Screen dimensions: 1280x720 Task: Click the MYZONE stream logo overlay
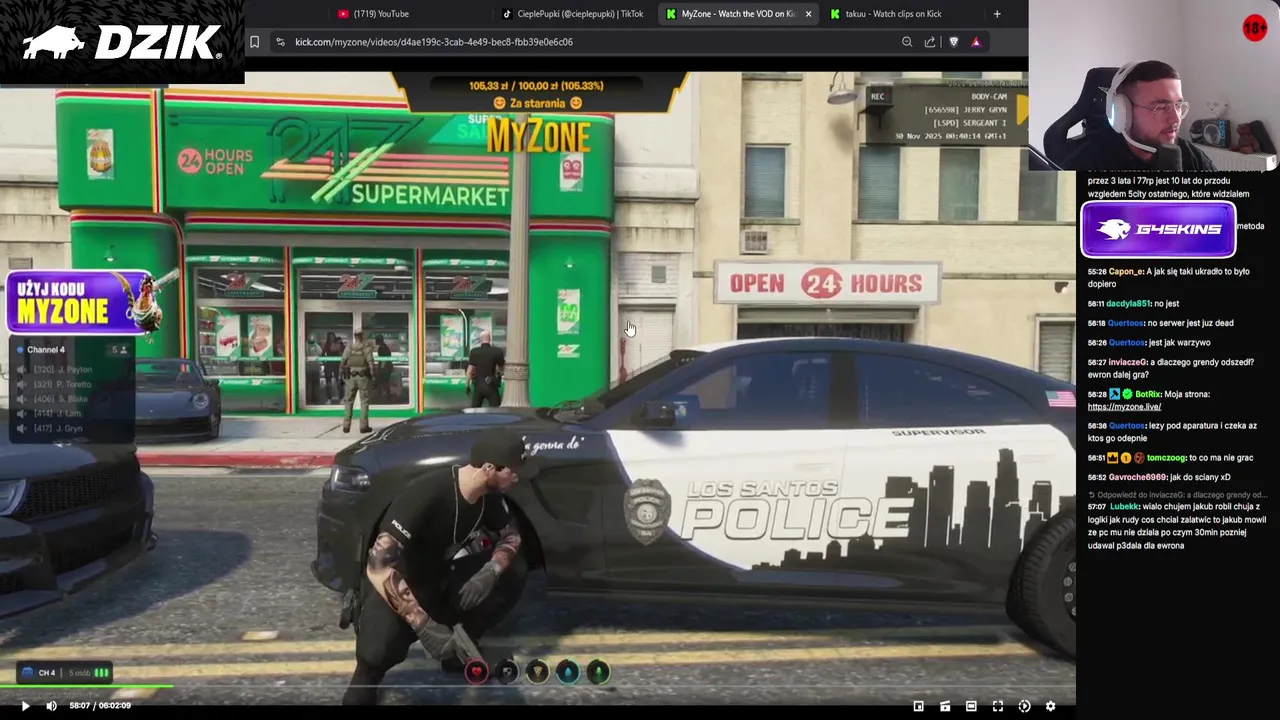(x=538, y=137)
